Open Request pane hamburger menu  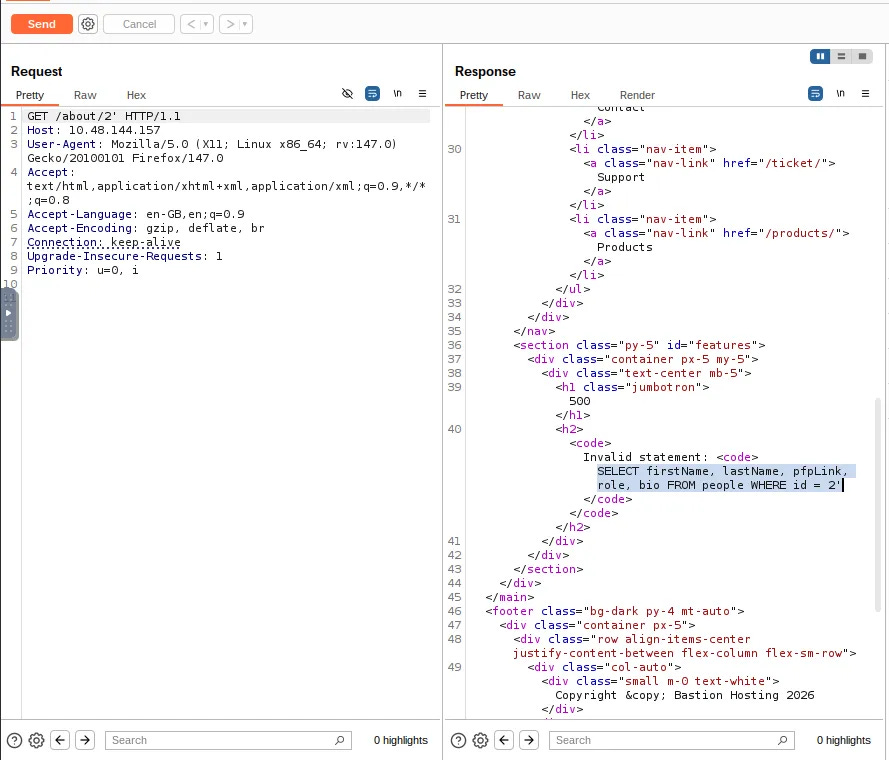(x=422, y=94)
